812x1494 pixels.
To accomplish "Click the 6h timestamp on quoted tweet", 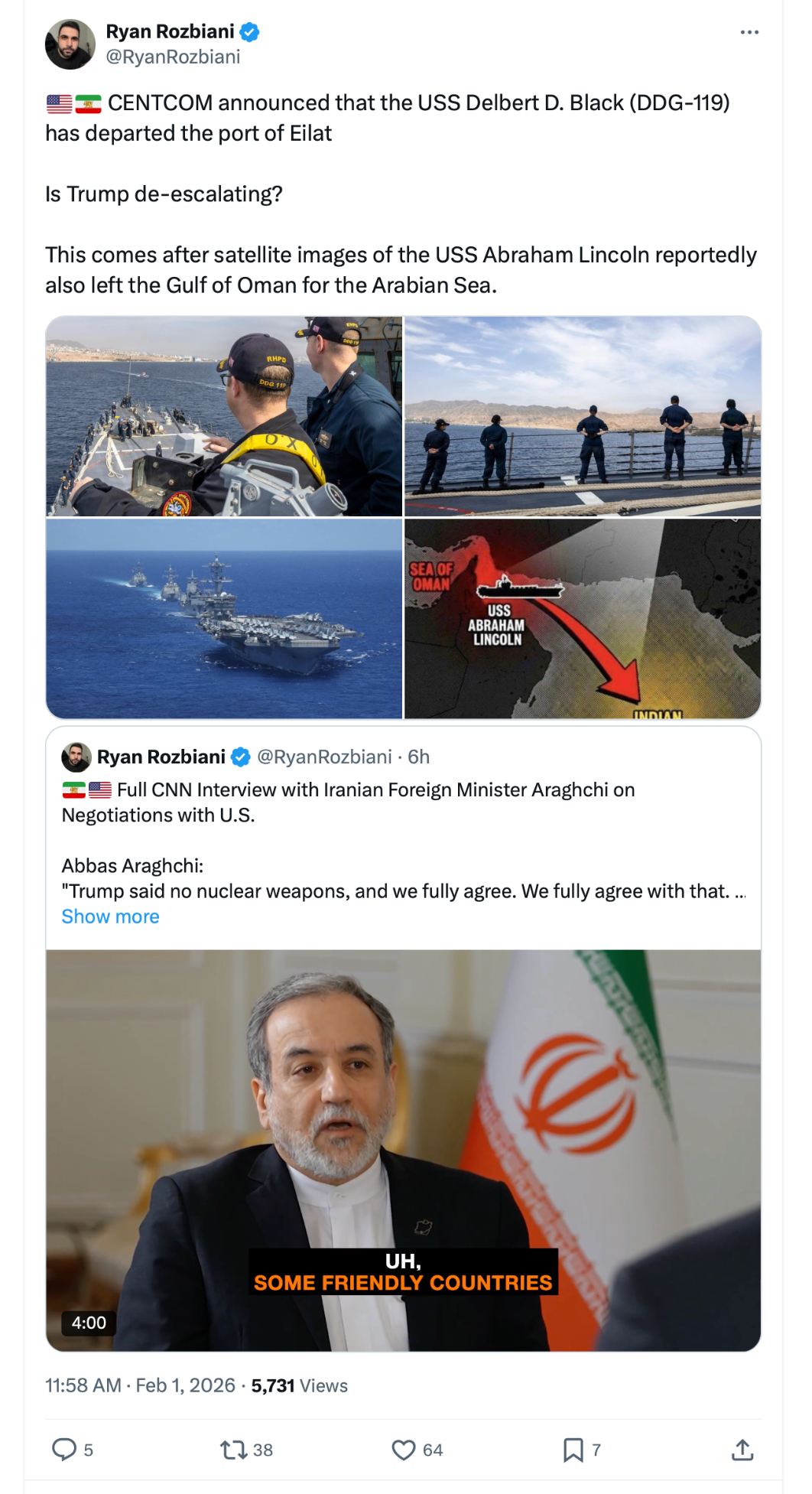I will coord(419,757).
